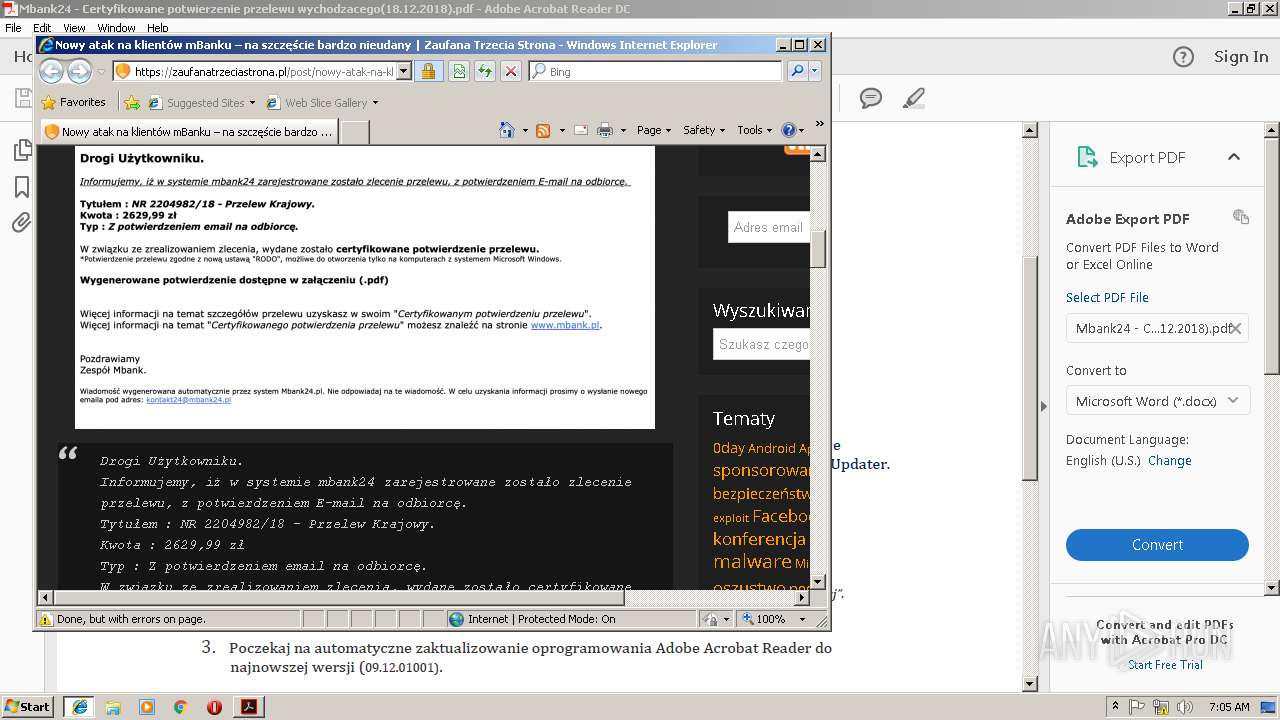The height and width of the screenshot is (720, 1280).
Task: Open the Acrobat Edit menu
Action: (x=42, y=28)
